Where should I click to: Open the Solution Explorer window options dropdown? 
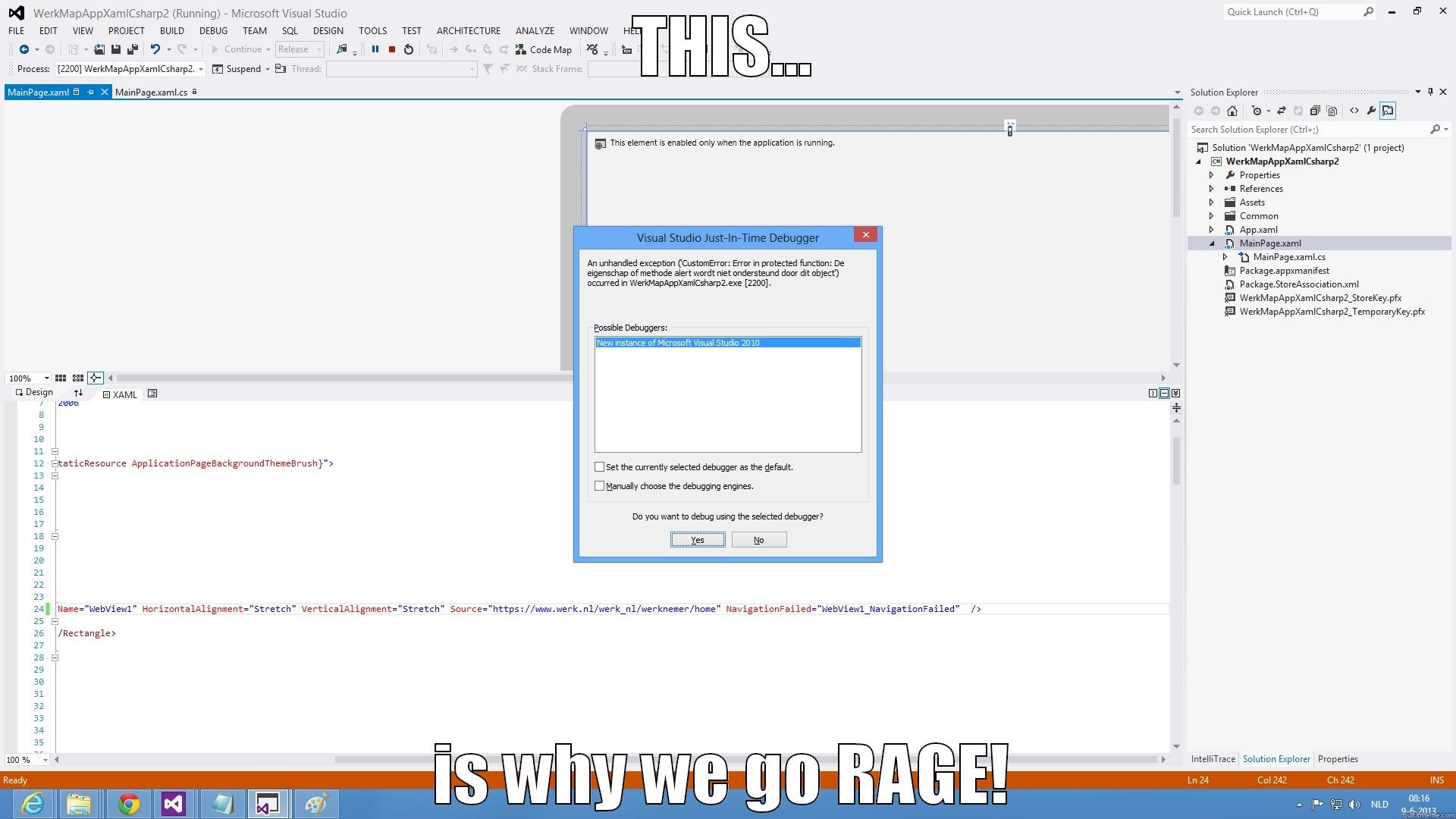pyautogui.click(x=1417, y=92)
